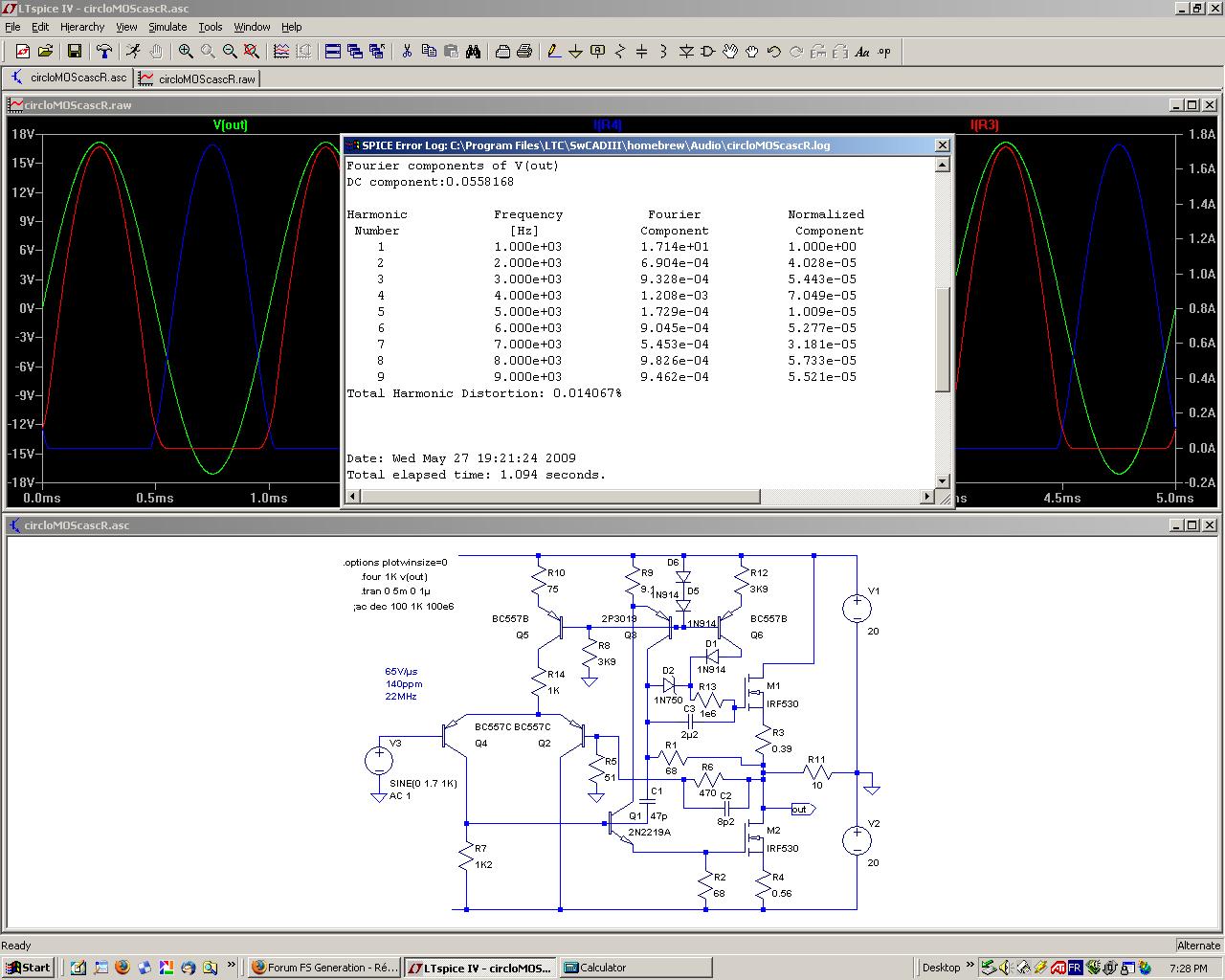Click the Undo toolbar icon
Screen dimensions: 1225x980
(773, 52)
